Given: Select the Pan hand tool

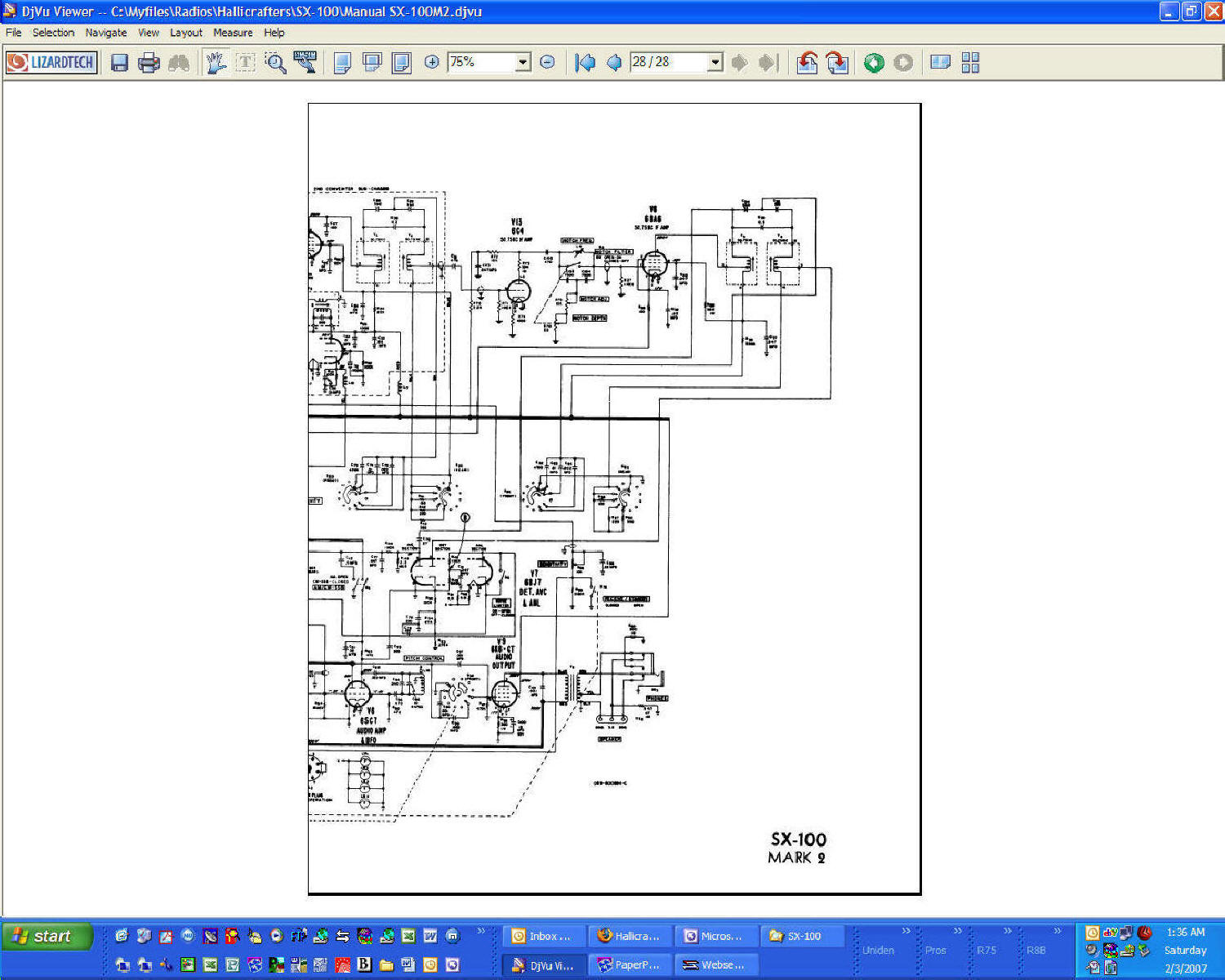Looking at the screenshot, I should pos(216,63).
